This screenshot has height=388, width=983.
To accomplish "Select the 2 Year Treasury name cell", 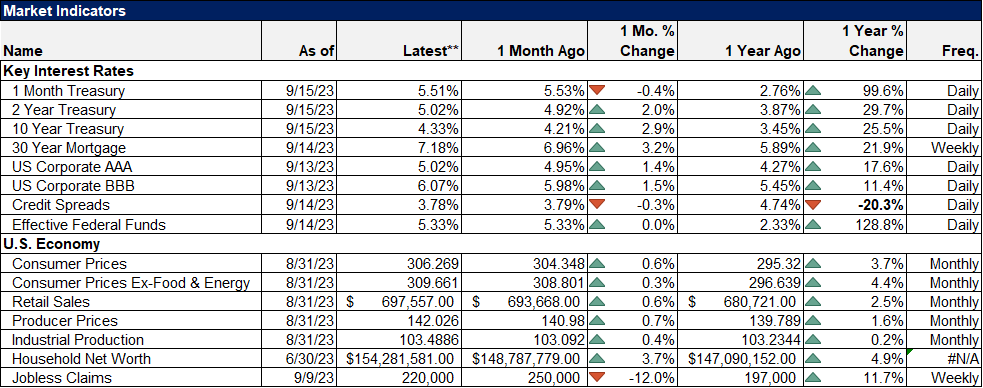I will [130, 110].
